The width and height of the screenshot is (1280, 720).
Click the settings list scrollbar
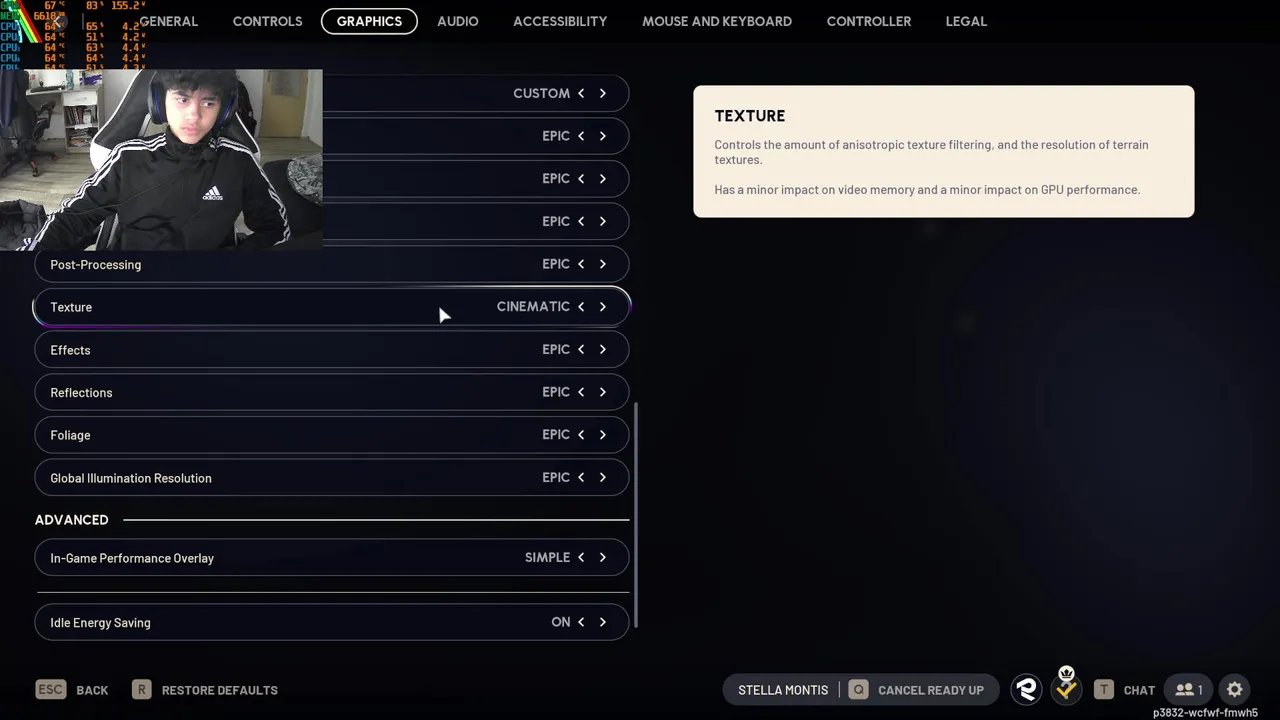(x=636, y=515)
